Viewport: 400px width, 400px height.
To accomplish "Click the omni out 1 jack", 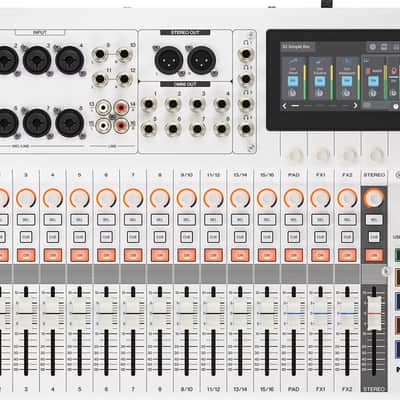I will click(149, 105).
